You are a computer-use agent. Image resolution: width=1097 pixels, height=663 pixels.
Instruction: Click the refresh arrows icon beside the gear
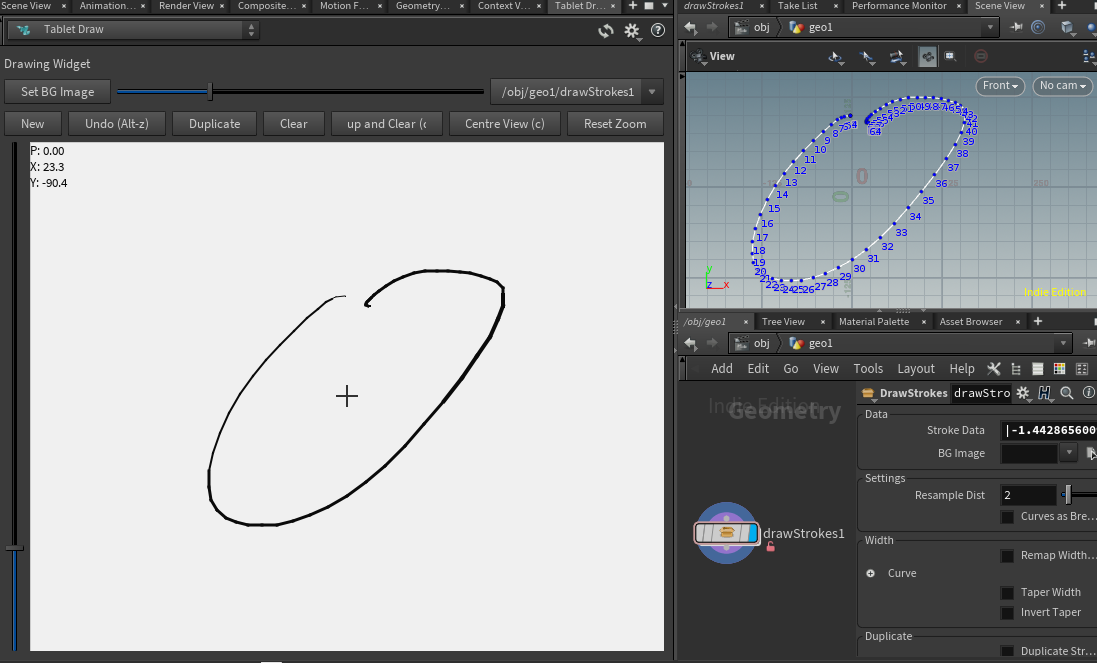click(606, 31)
